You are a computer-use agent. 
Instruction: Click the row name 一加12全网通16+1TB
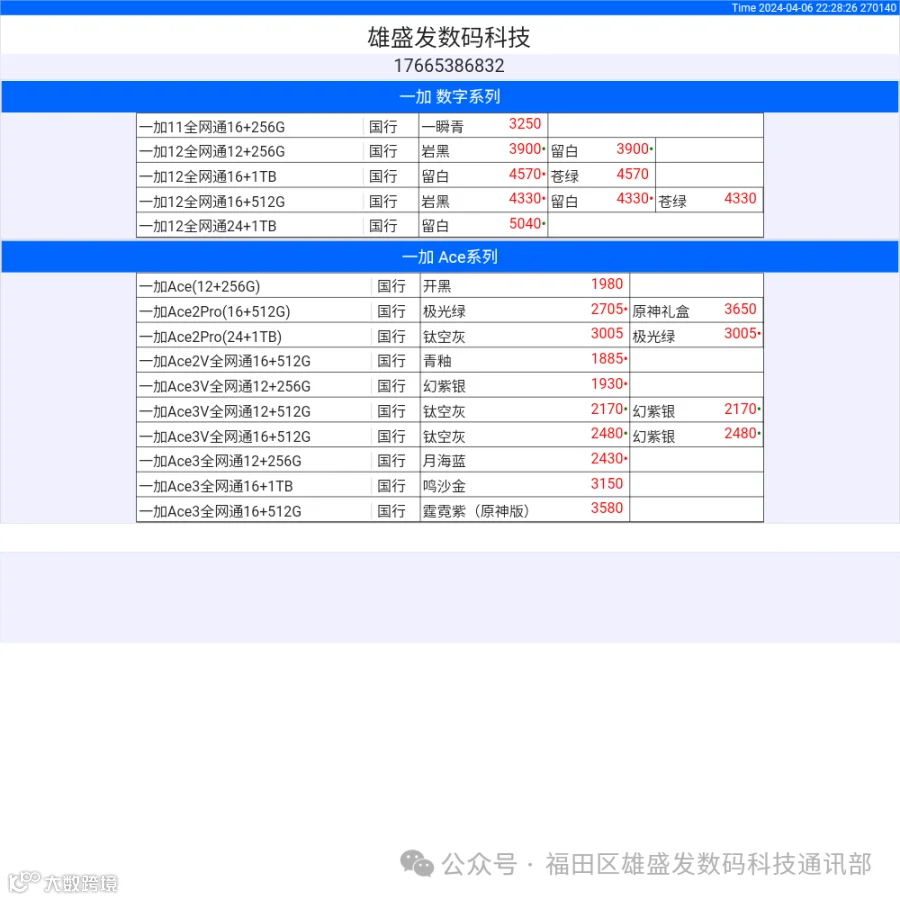click(207, 177)
